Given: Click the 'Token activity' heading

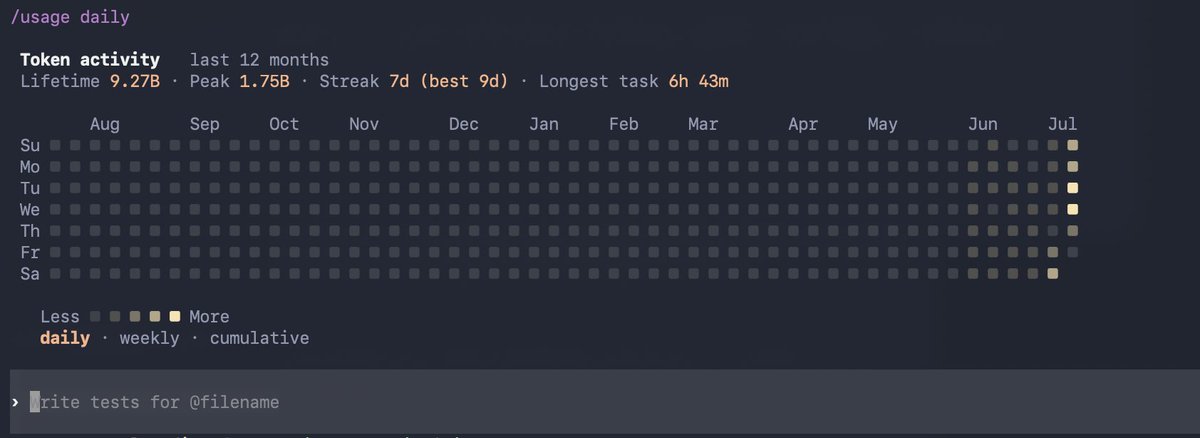Looking at the screenshot, I should (89, 60).
